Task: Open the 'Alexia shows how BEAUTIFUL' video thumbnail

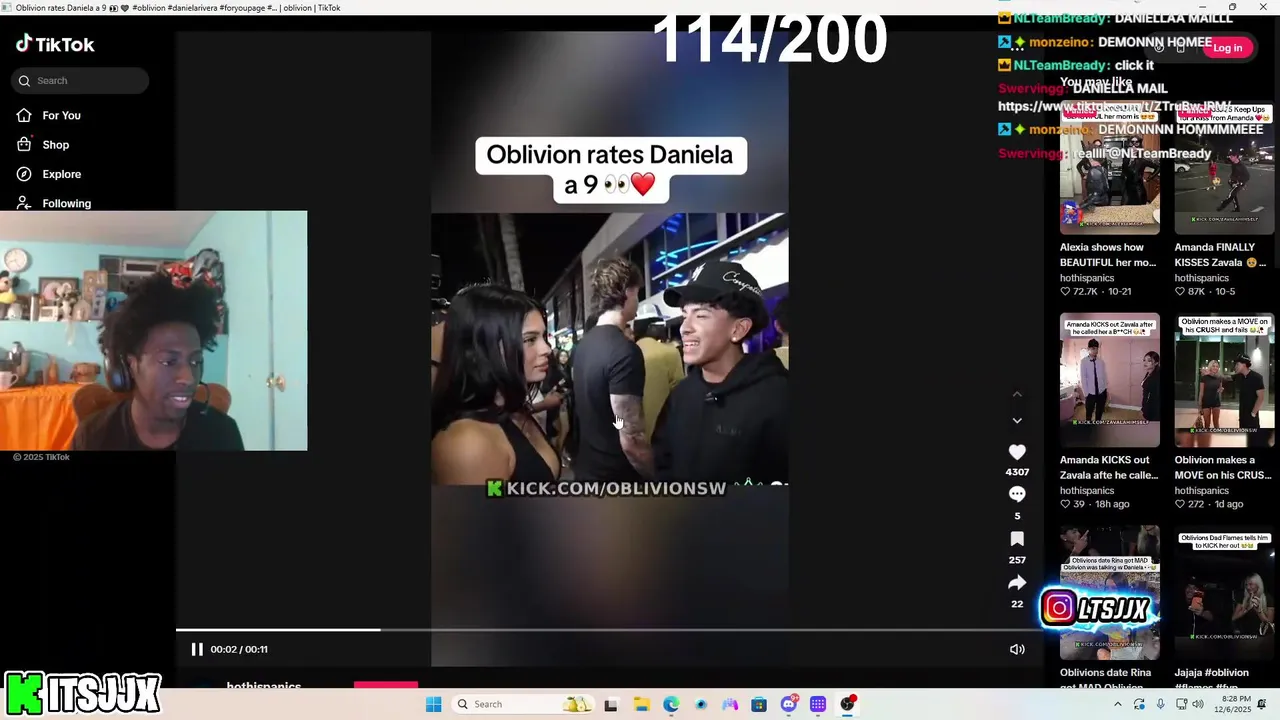Action: pos(1110,169)
